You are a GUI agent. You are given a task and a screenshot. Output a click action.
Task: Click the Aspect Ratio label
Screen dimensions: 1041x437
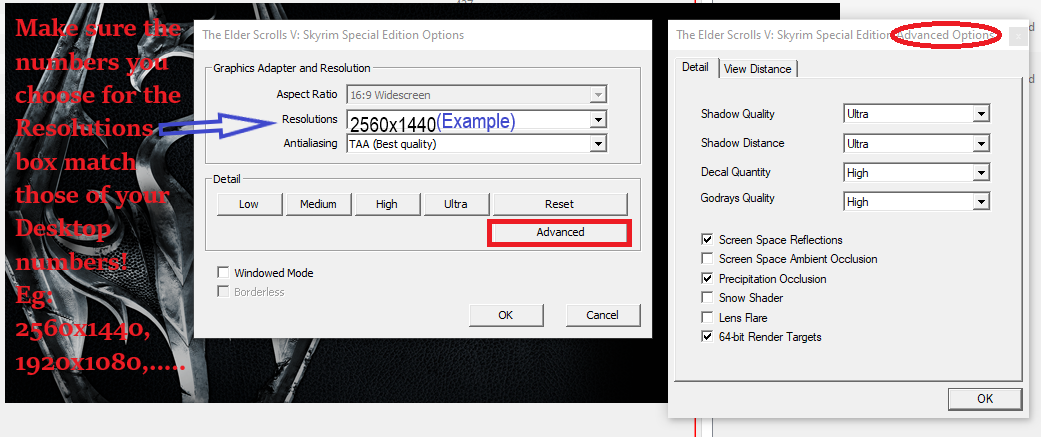click(x=307, y=94)
